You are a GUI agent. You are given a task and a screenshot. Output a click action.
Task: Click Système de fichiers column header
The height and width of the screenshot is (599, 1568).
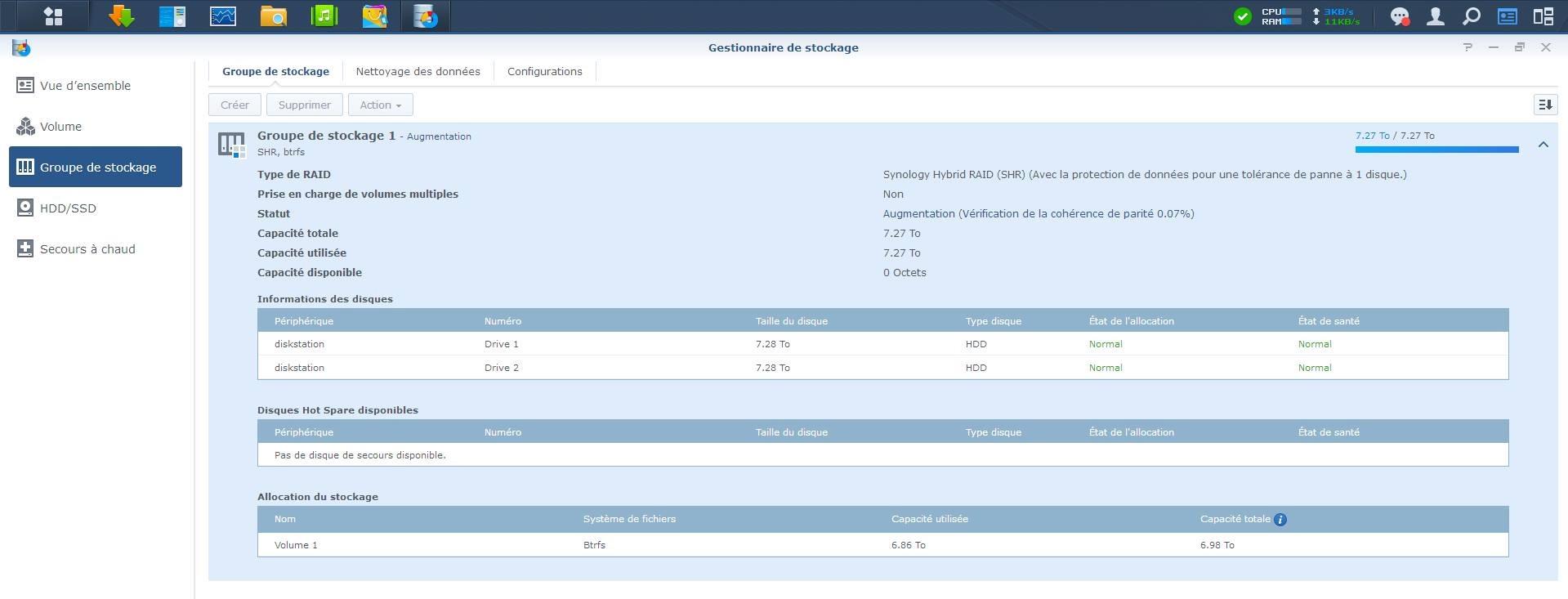pos(629,519)
